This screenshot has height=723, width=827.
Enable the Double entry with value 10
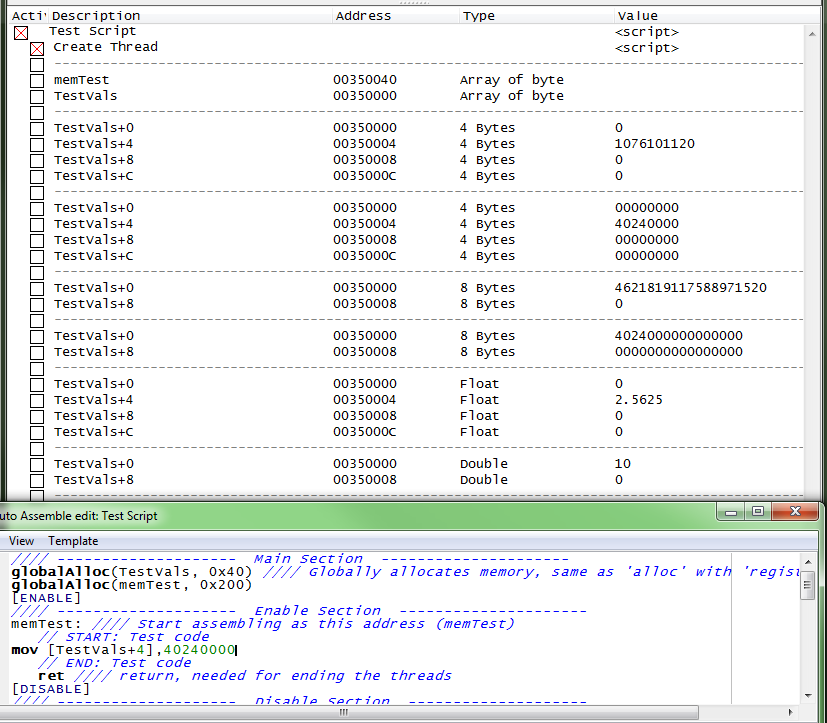37,465
